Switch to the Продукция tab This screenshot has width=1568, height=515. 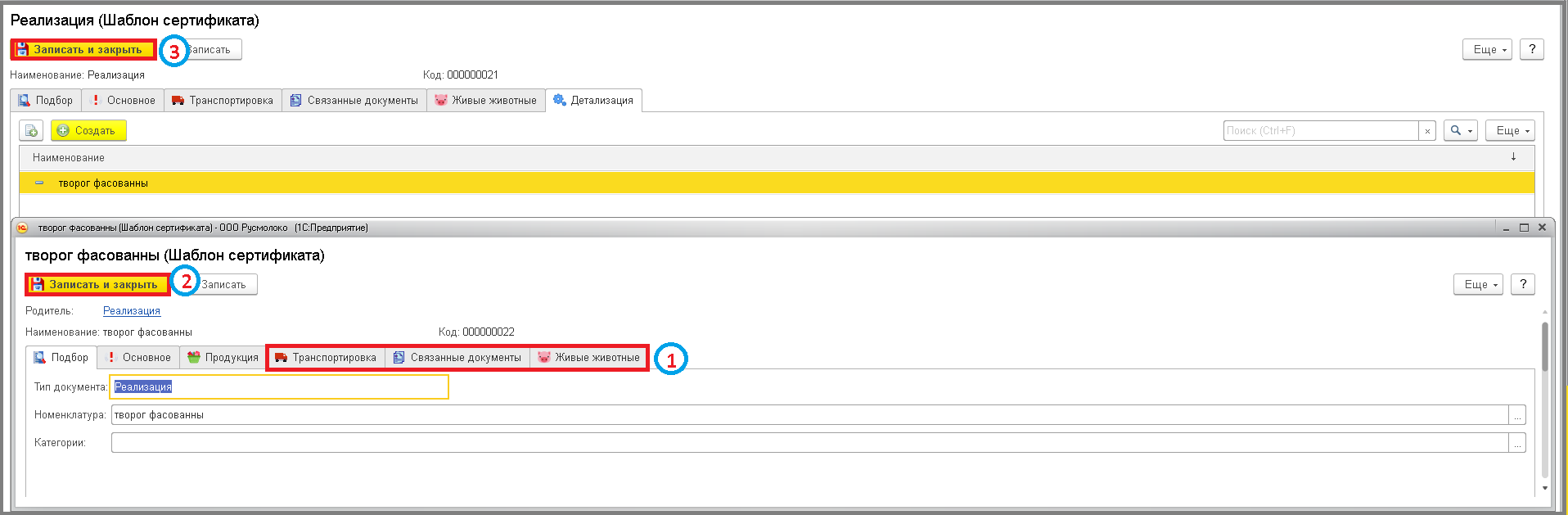click(223, 358)
